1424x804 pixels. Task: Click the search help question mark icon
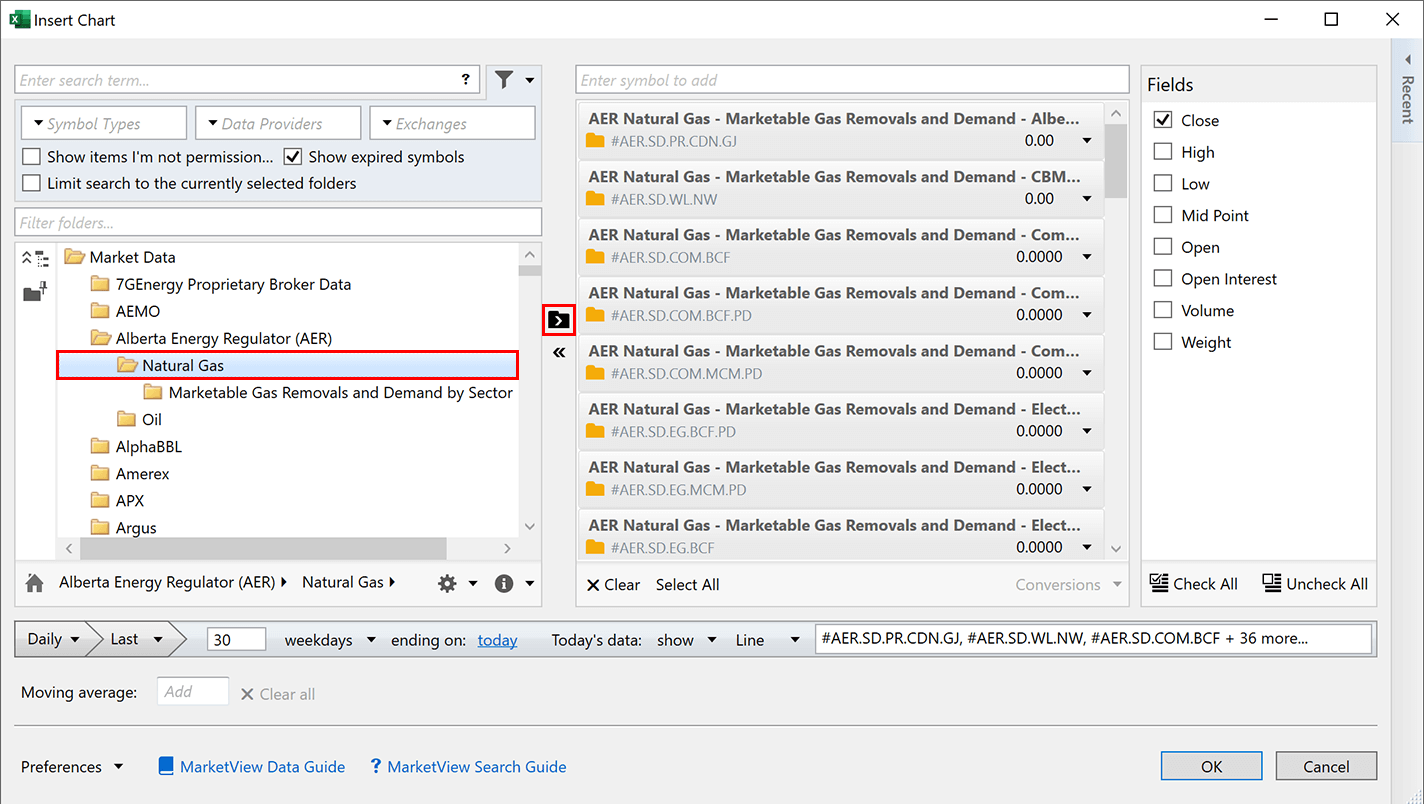(466, 80)
